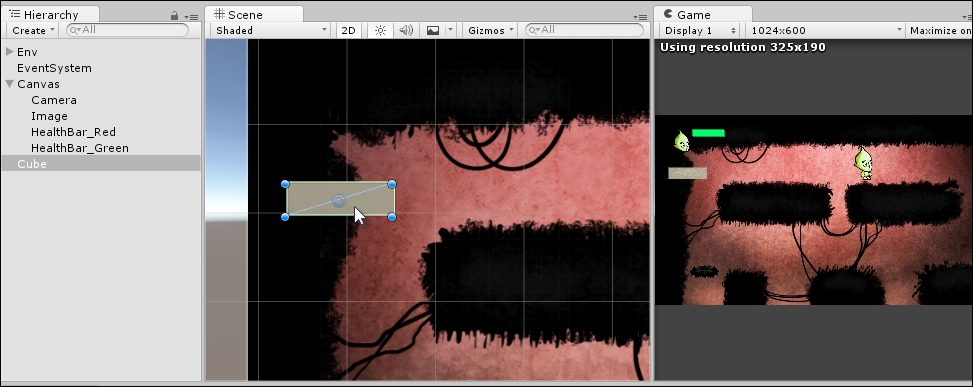Screen dimensions: 973x387
Task: Click the Hierarchy search field
Action: pyautogui.click(x=127, y=30)
